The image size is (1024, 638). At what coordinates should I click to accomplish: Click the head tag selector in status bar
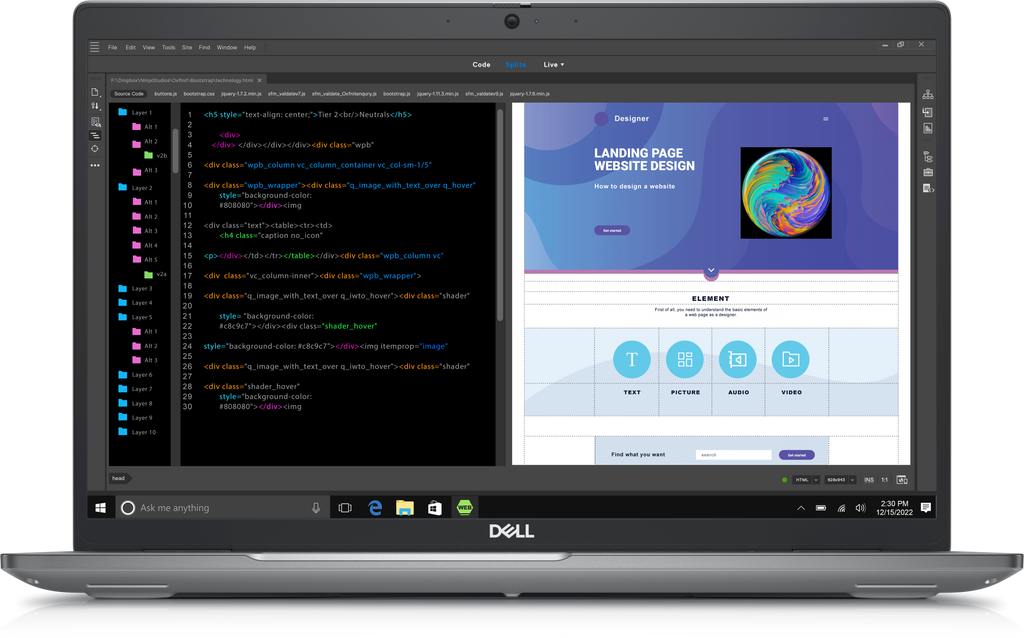120,479
